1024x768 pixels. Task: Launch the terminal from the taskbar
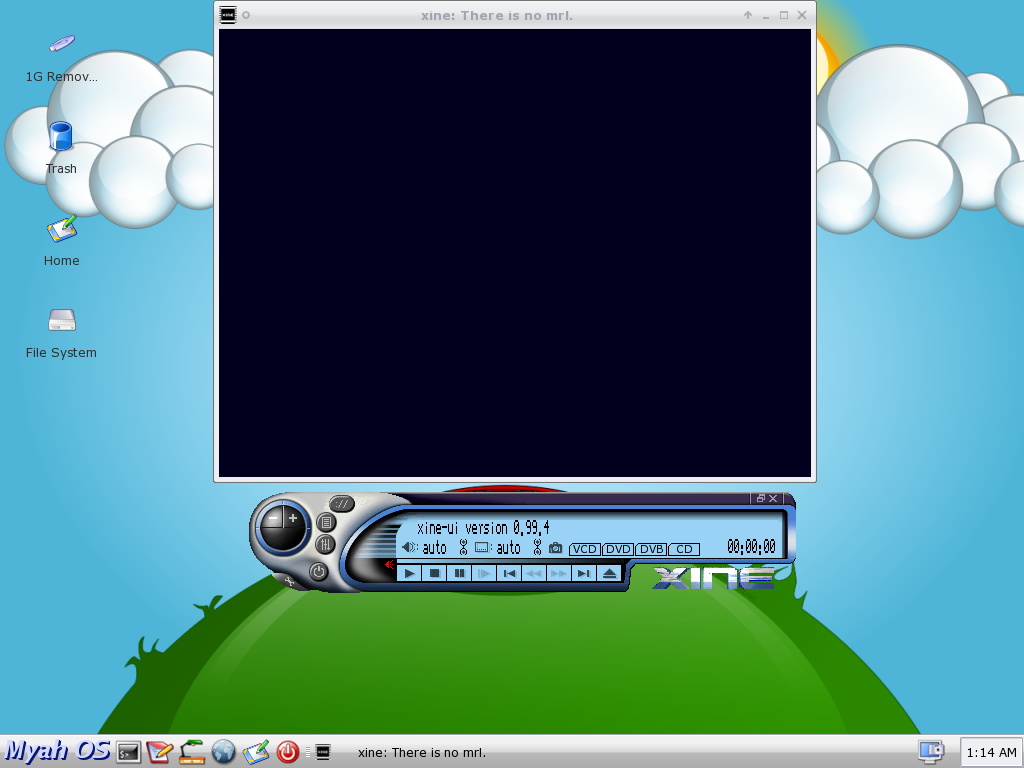pos(129,752)
